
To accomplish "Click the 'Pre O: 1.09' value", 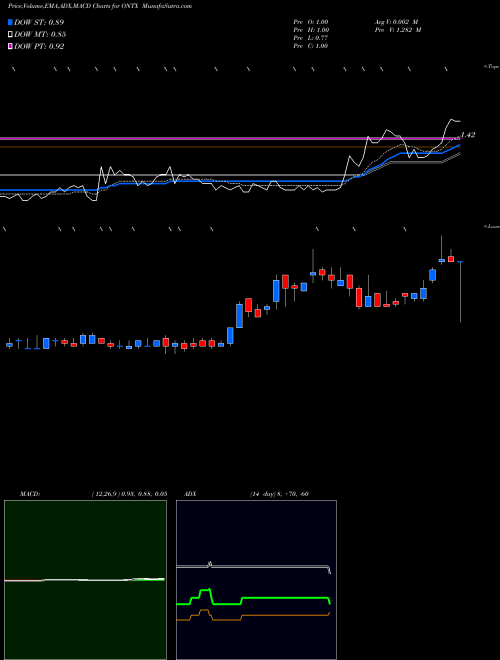I will [311, 22].
